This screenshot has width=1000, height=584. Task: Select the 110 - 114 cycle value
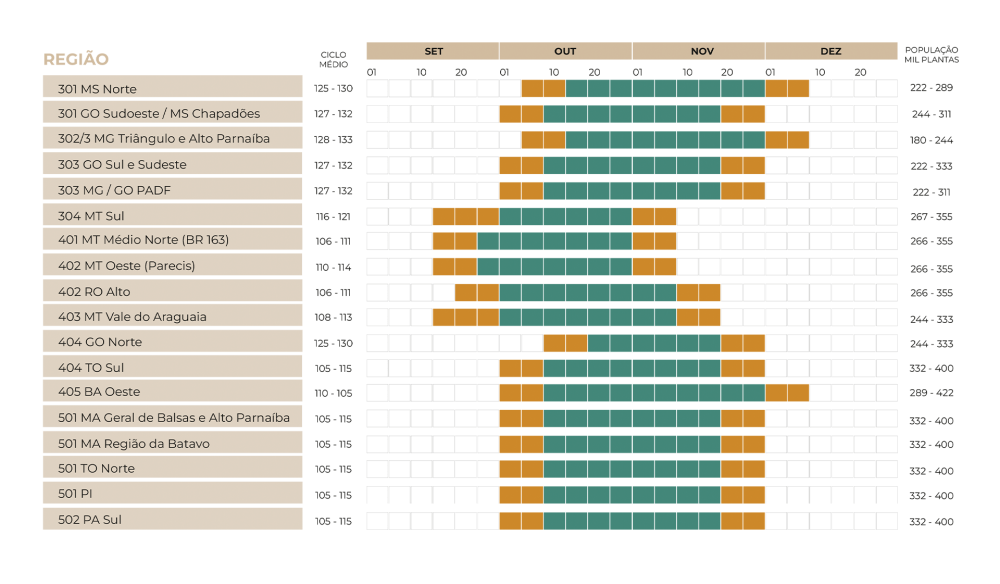click(x=334, y=267)
